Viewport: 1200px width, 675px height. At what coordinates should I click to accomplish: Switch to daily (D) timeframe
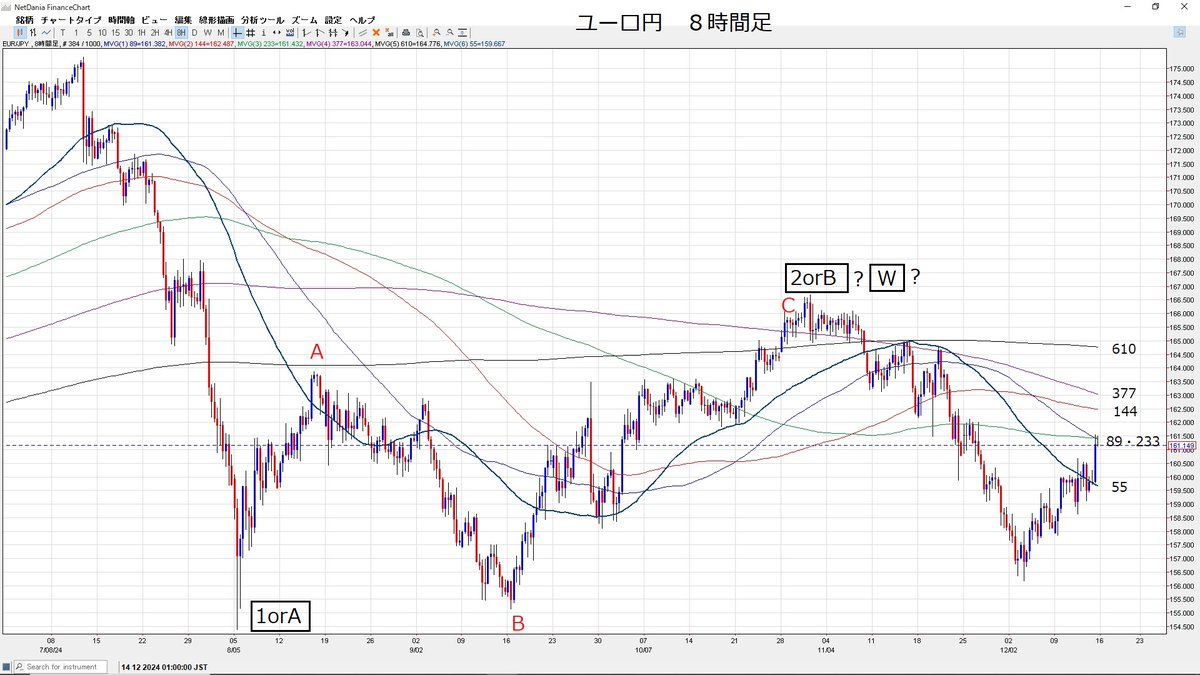point(195,33)
